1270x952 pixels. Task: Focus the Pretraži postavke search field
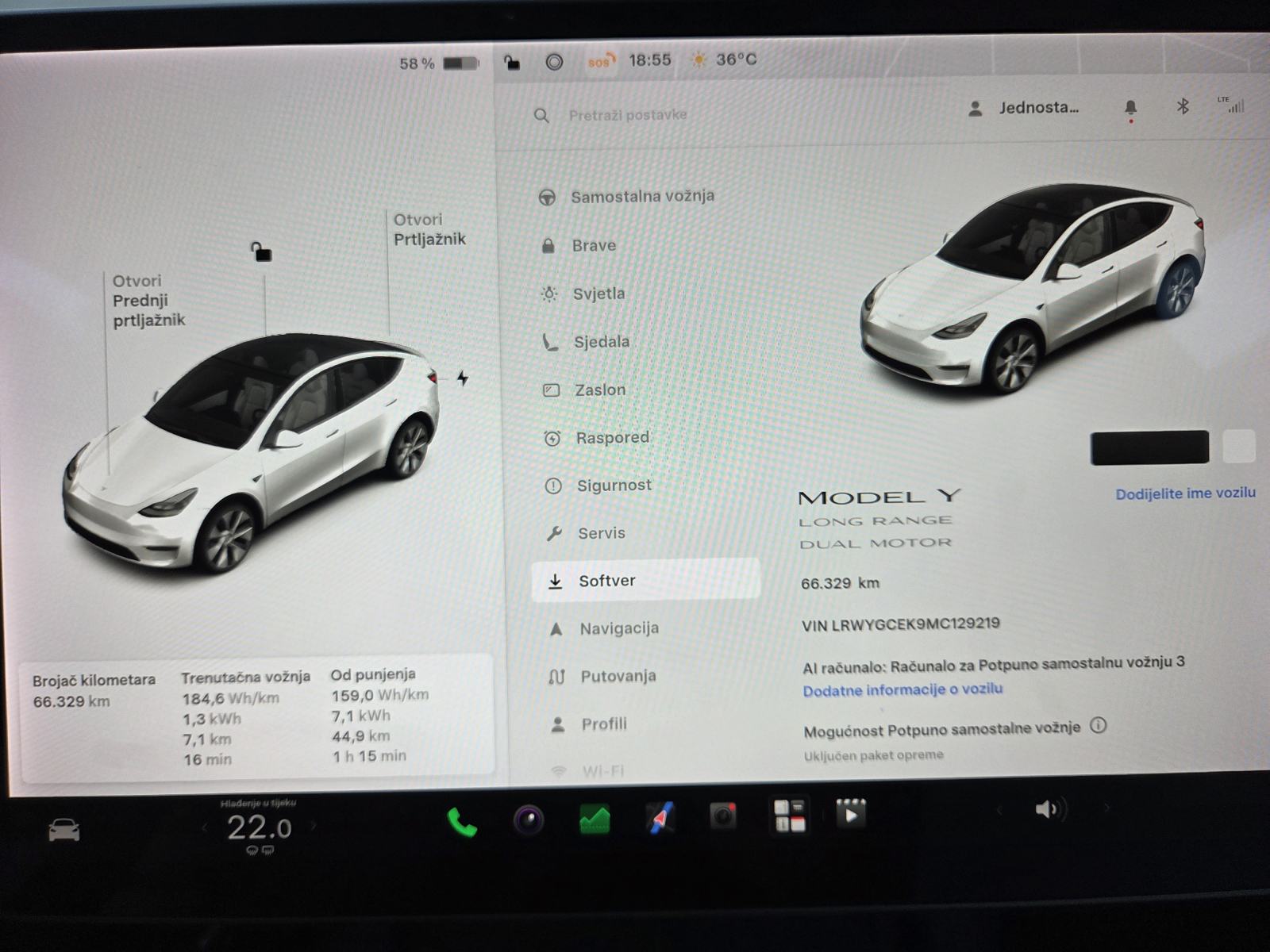coord(627,115)
